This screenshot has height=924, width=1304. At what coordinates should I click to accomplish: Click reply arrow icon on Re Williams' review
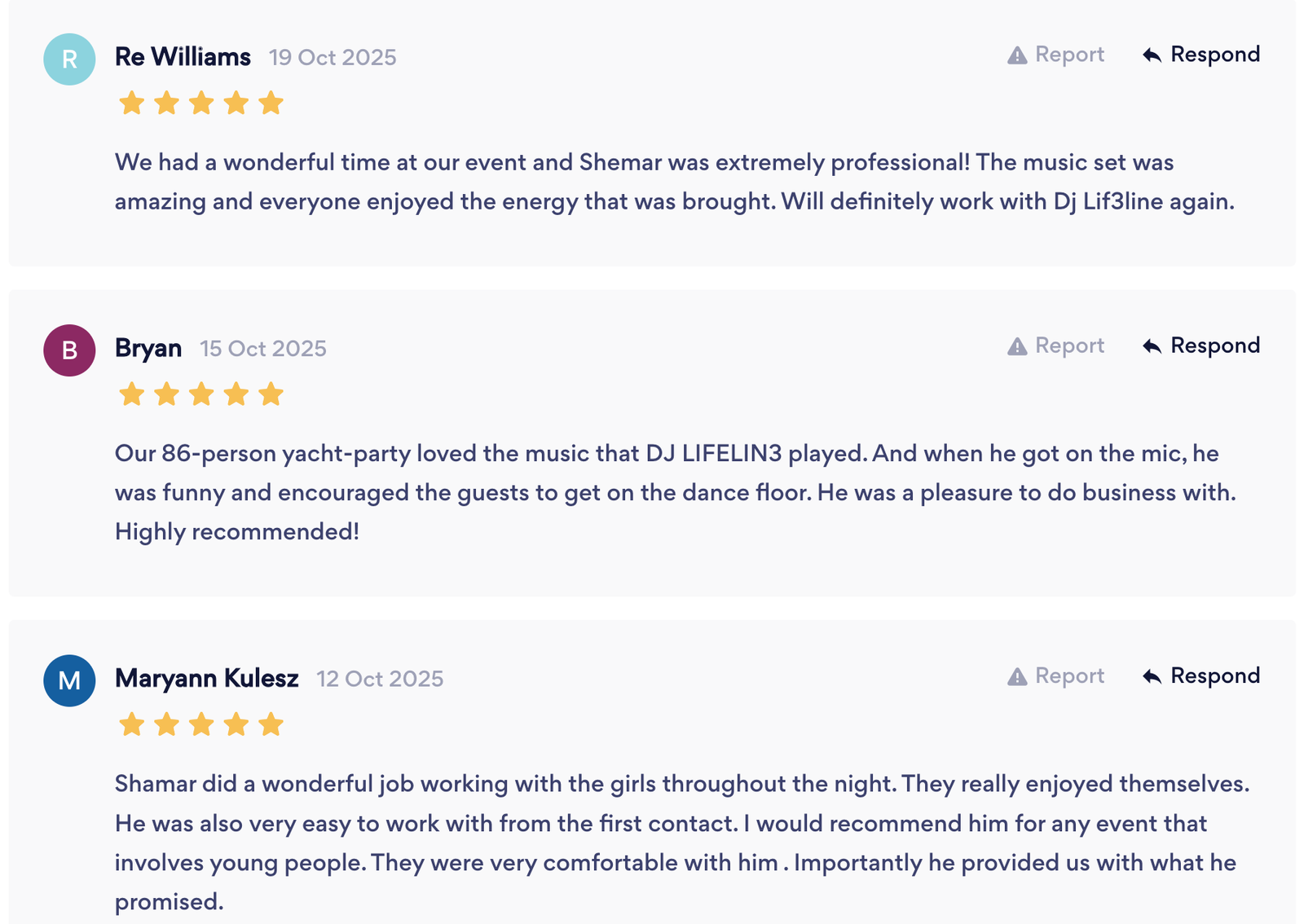click(x=1152, y=55)
